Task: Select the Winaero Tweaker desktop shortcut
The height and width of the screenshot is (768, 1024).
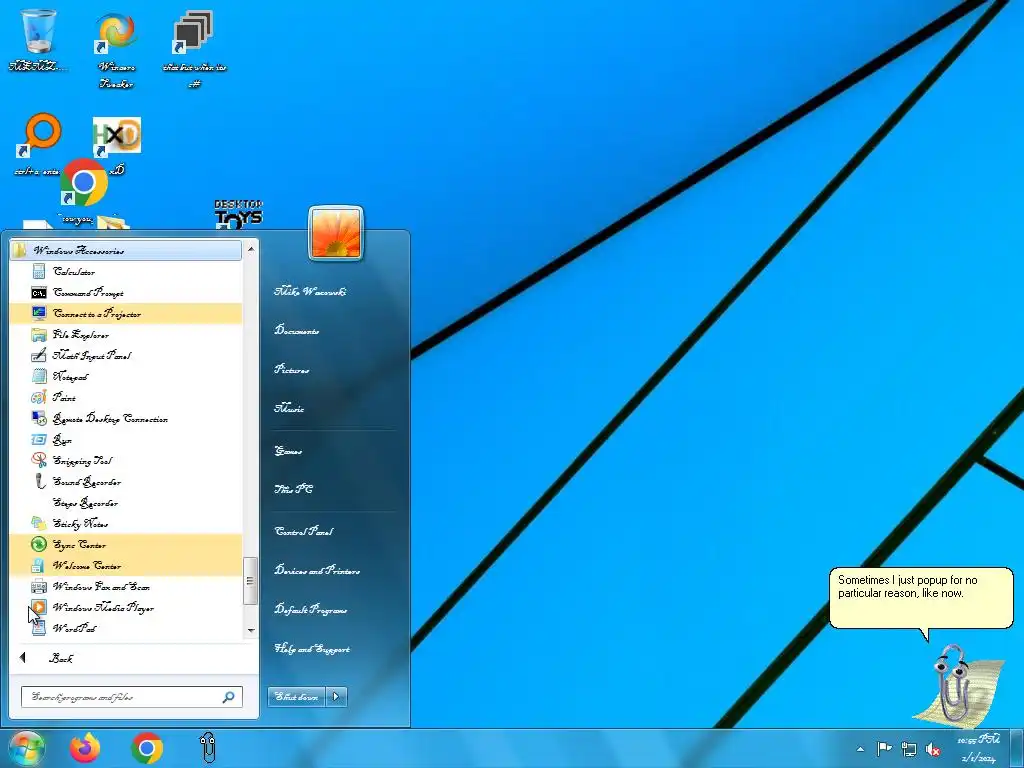Action: click(116, 49)
